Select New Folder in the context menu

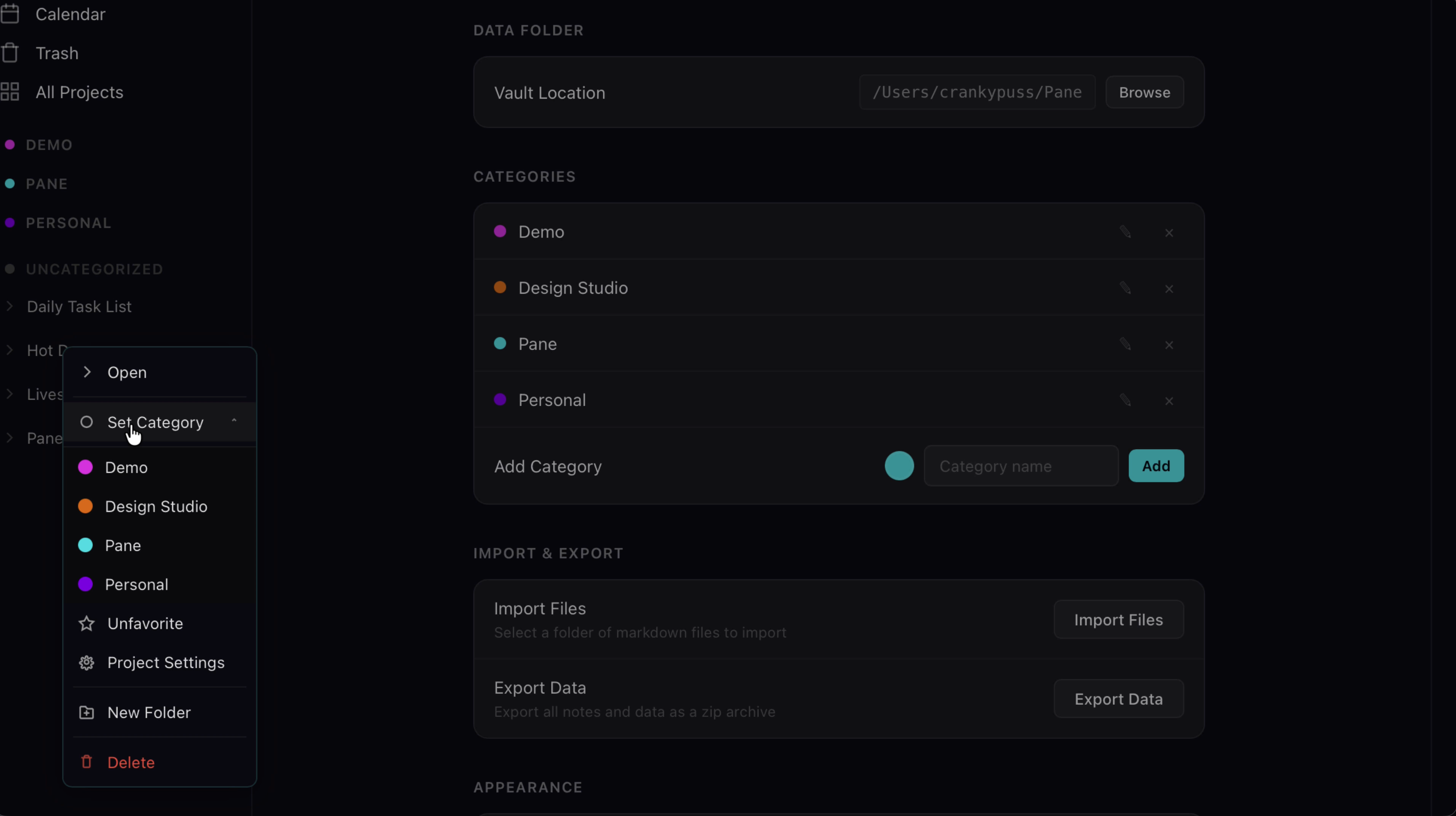coord(159,713)
